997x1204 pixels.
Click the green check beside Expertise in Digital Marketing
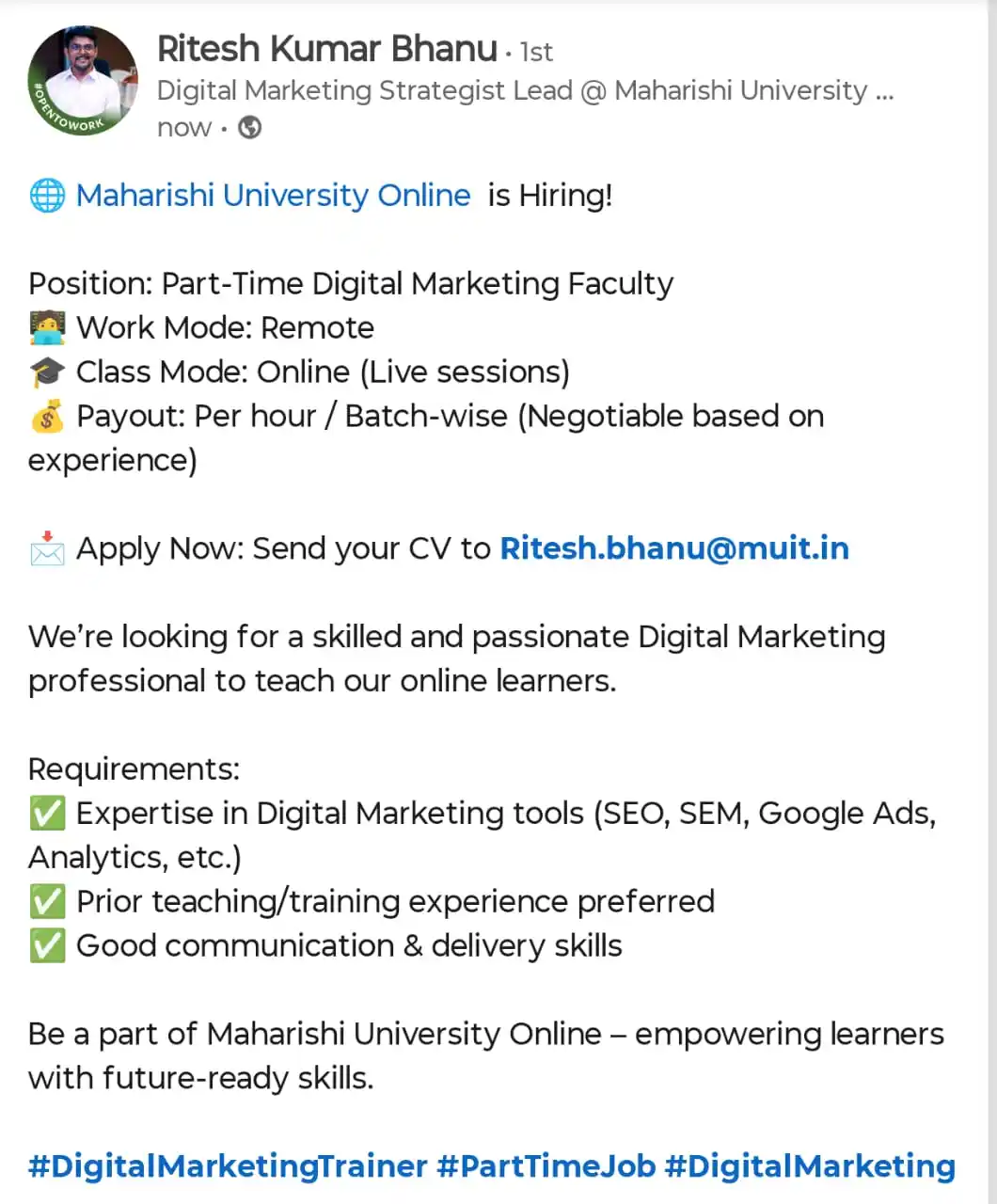click(x=47, y=814)
